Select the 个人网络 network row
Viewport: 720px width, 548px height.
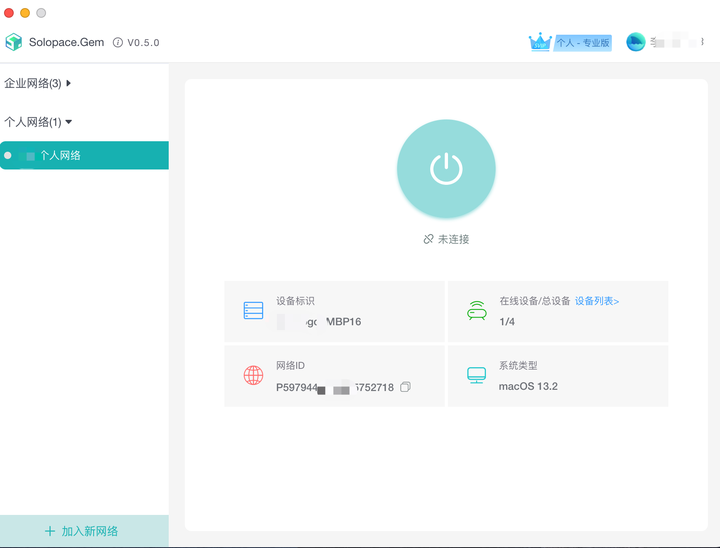click(x=84, y=155)
